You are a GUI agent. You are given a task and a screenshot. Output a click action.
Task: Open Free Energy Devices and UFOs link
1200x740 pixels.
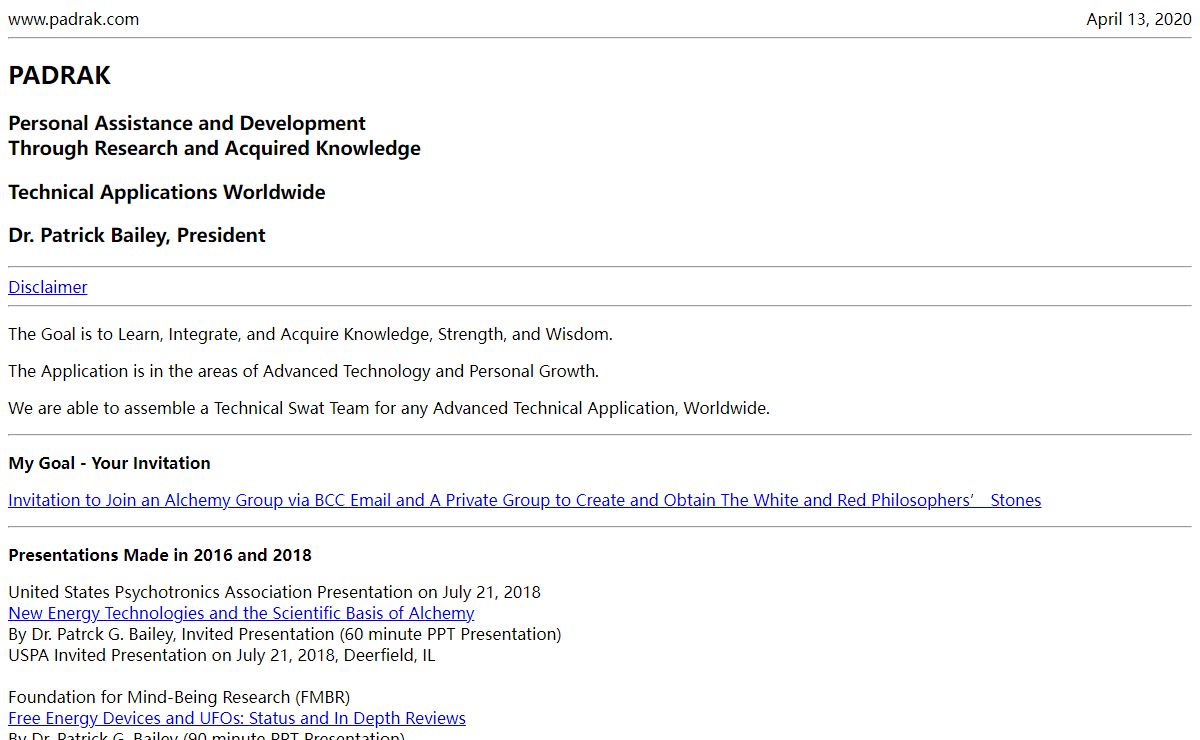(x=237, y=718)
